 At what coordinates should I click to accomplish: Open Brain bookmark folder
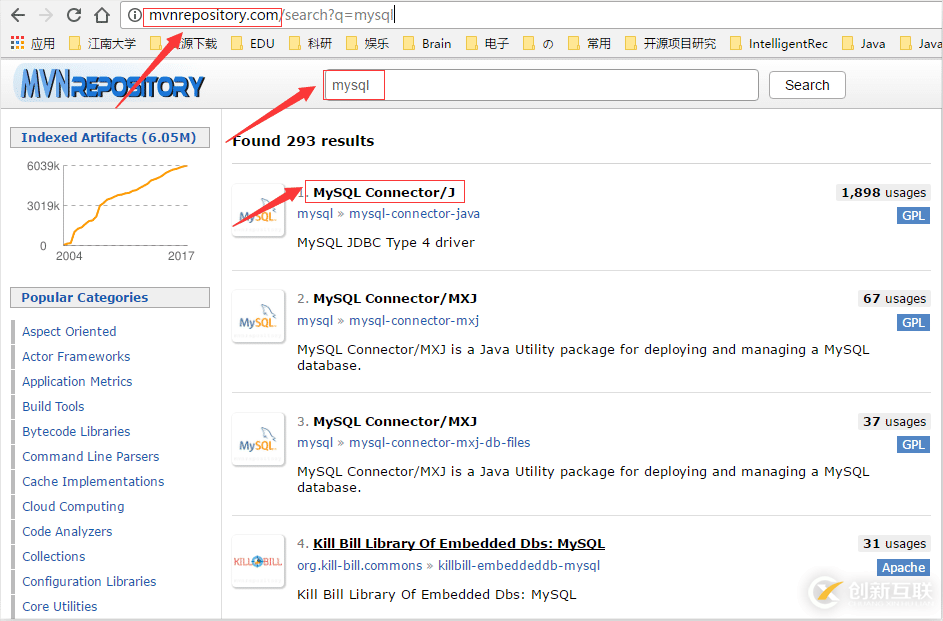click(x=427, y=43)
